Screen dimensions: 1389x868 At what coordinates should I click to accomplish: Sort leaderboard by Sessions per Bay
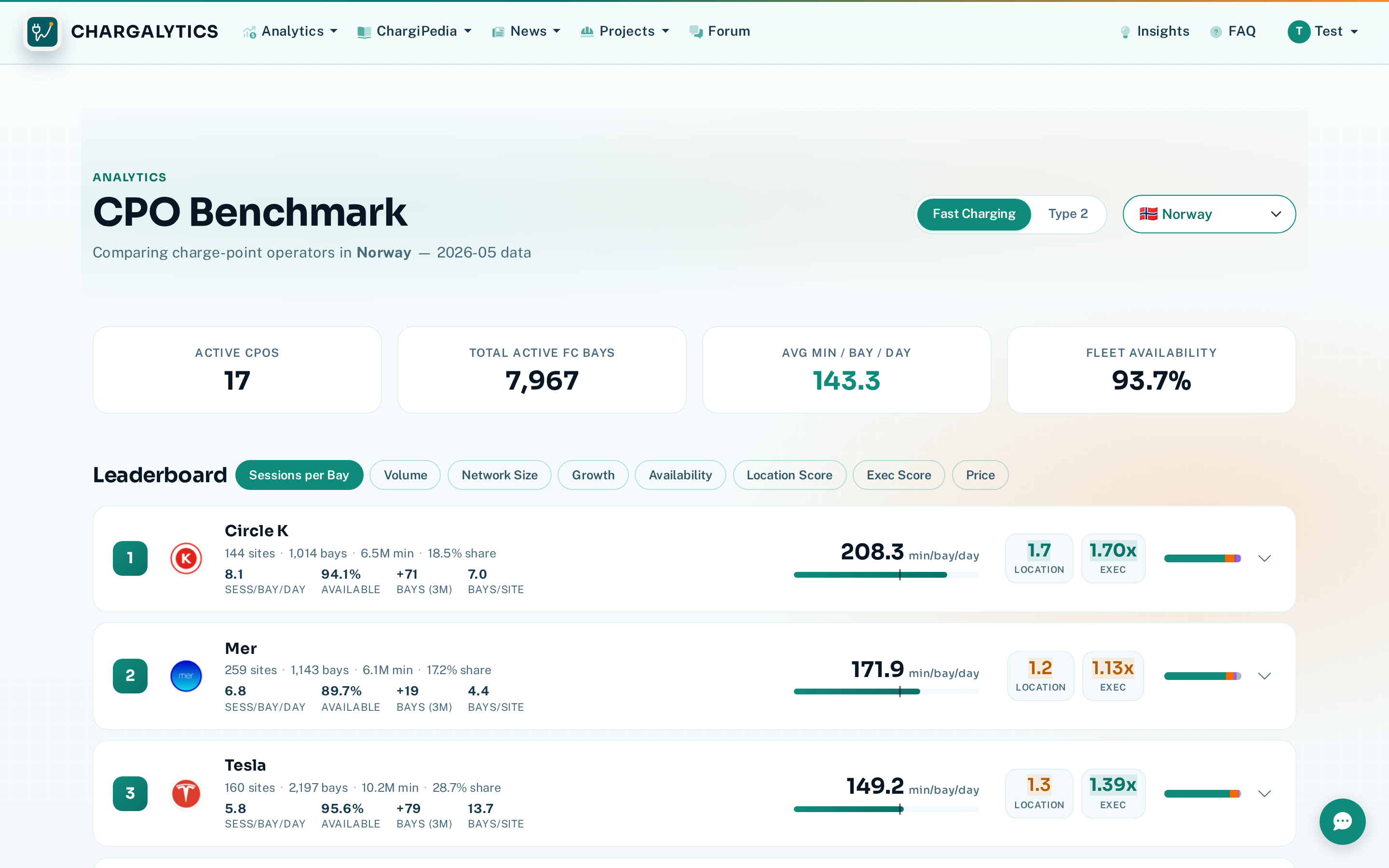pos(299,475)
